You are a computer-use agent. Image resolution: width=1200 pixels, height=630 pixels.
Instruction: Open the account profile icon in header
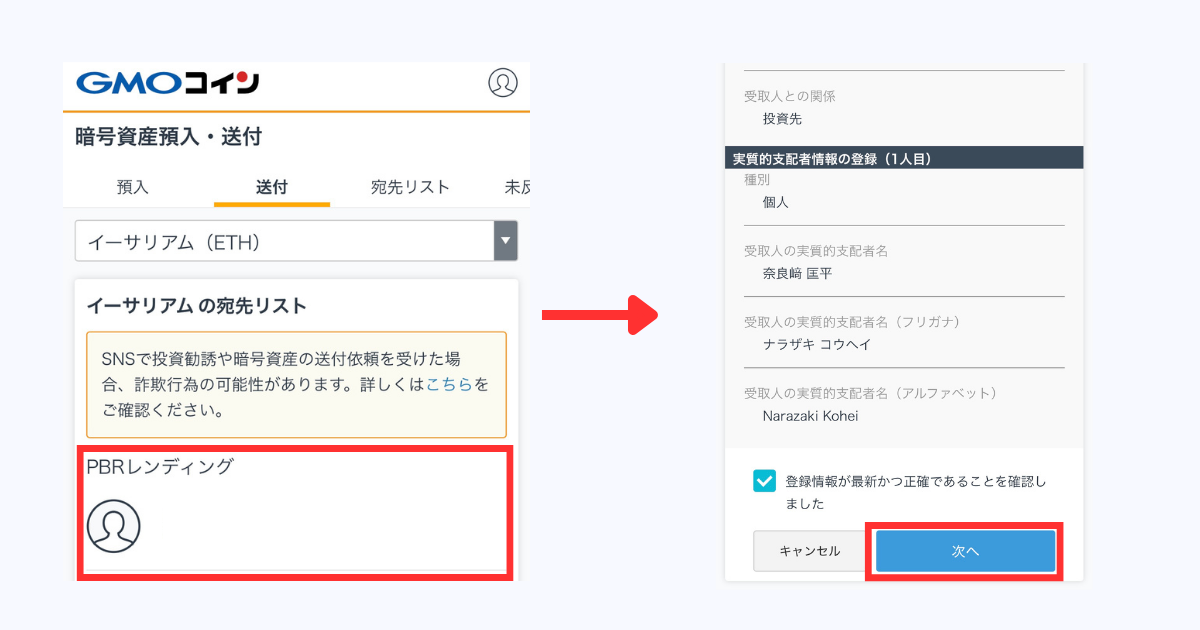click(x=503, y=83)
